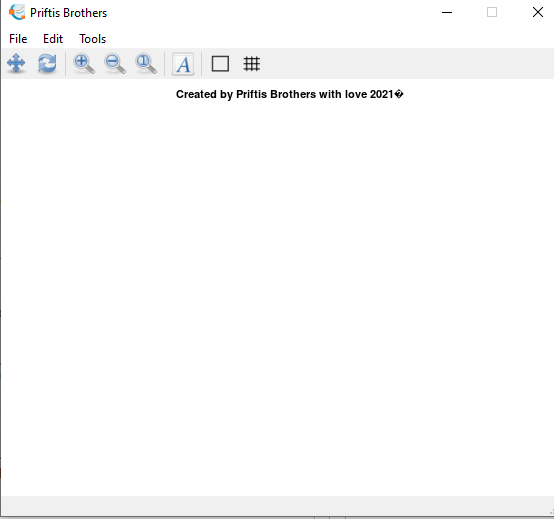Screen dimensions: 554x519
Task: Click the zoom out magnifier
Action: coord(115,64)
